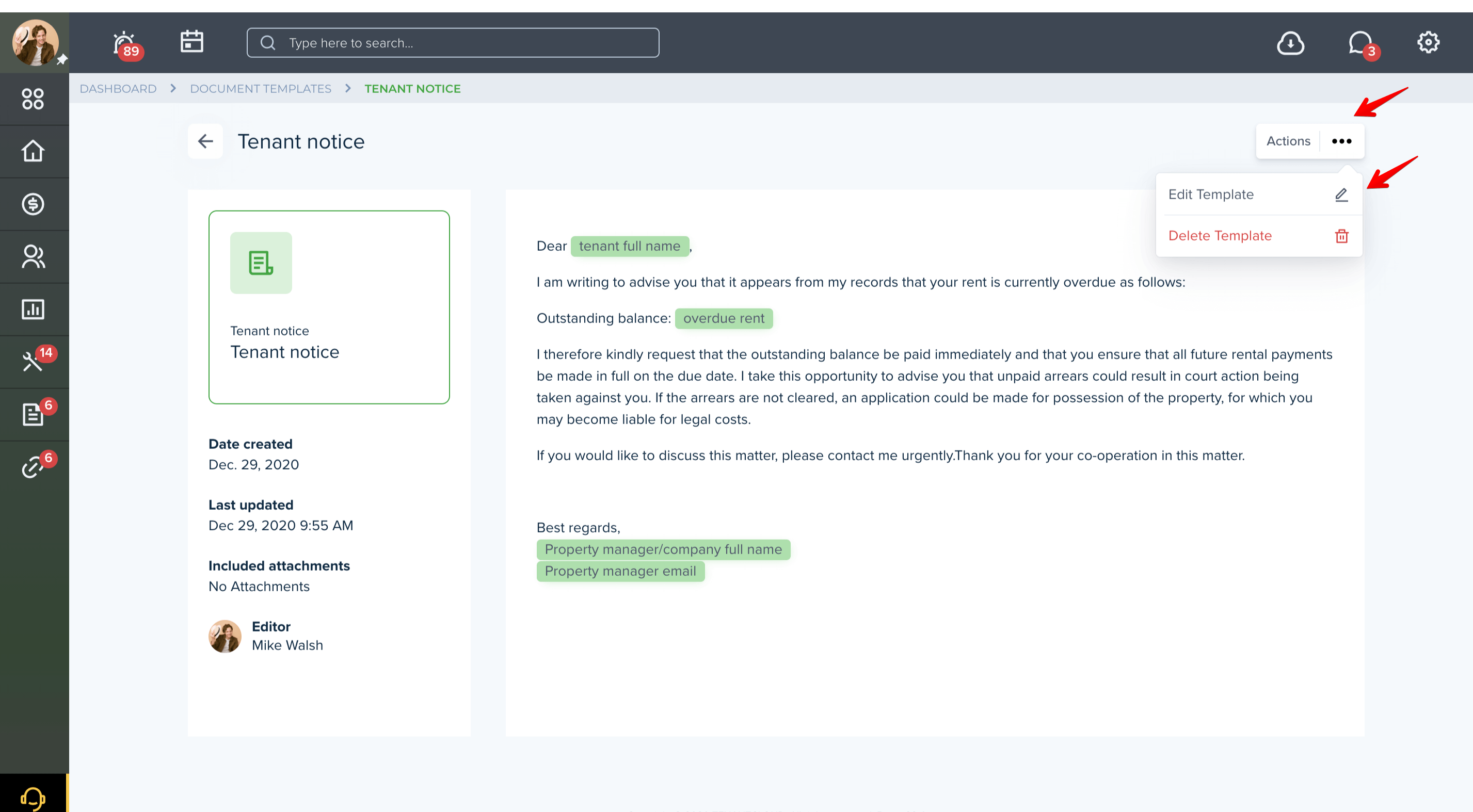Image resolution: width=1473 pixels, height=812 pixels.
Task: Open the support headset icon at sidebar bottom
Action: pyautogui.click(x=33, y=798)
